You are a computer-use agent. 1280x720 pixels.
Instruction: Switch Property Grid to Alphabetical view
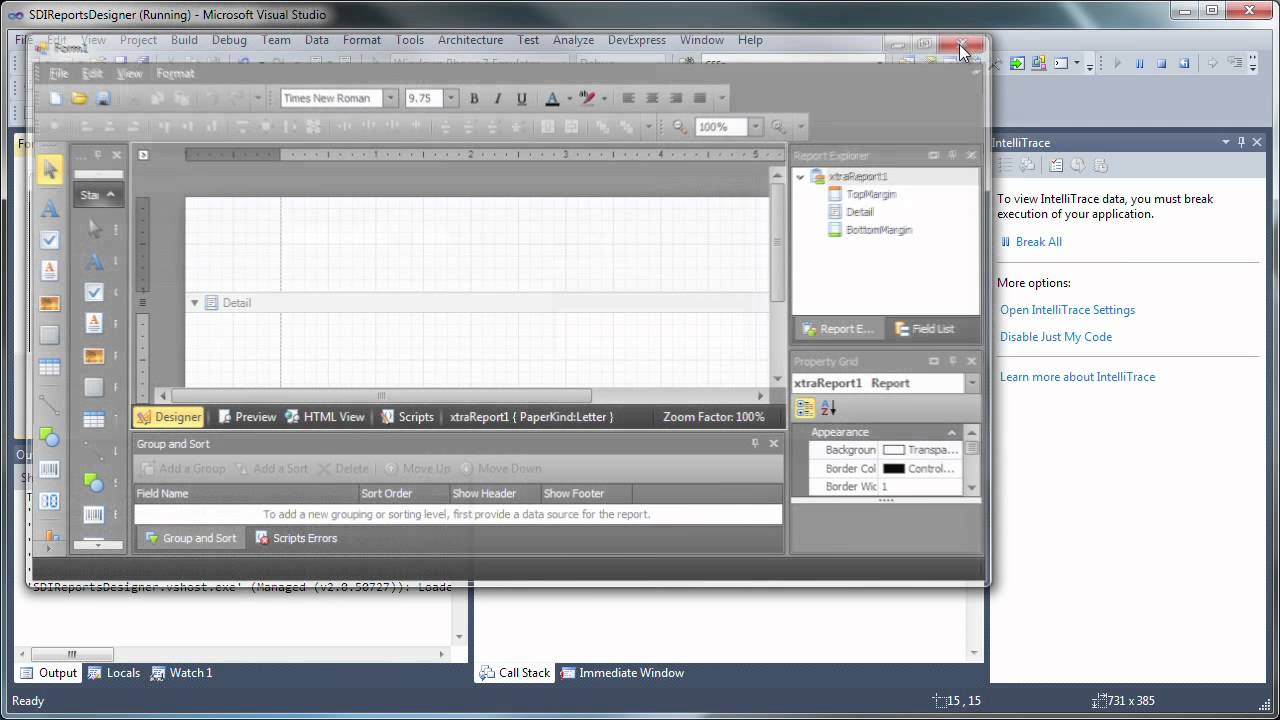(x=828, y=408)
